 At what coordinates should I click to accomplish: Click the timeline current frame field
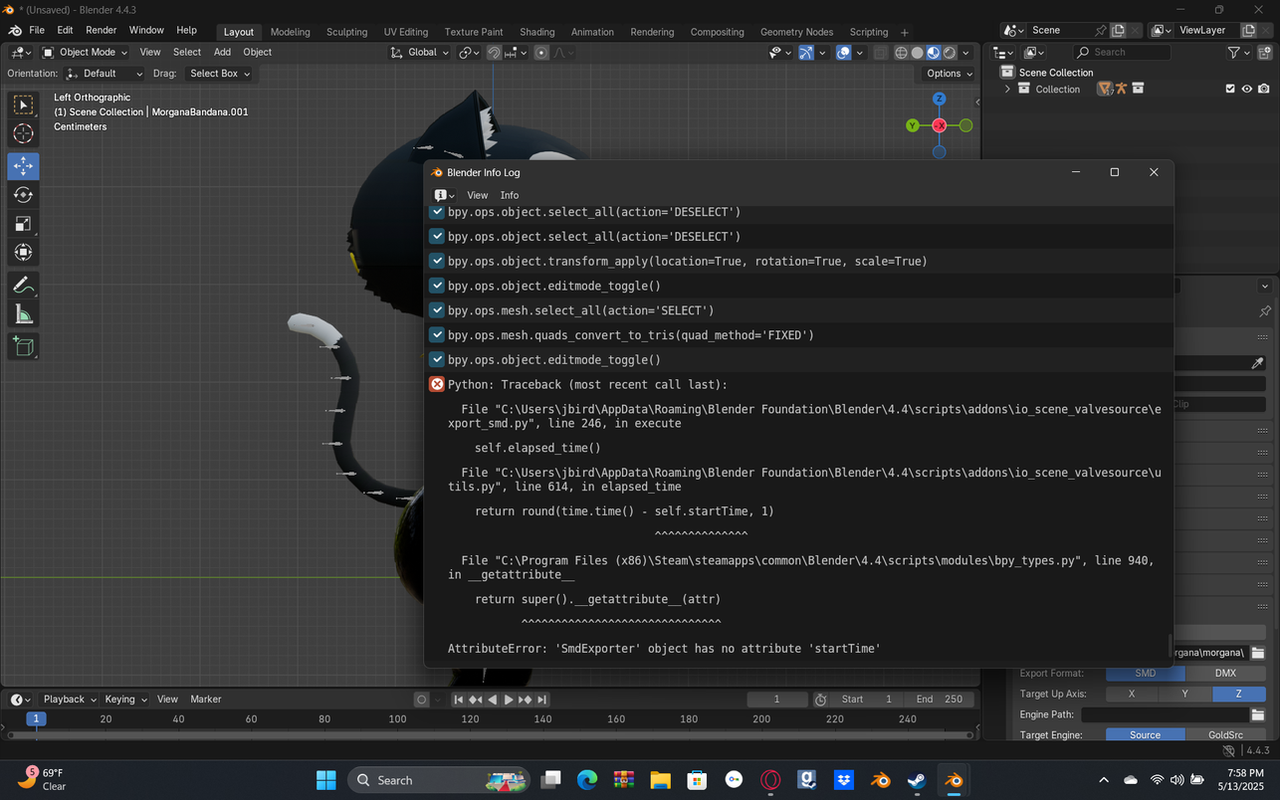coord(777,699)
